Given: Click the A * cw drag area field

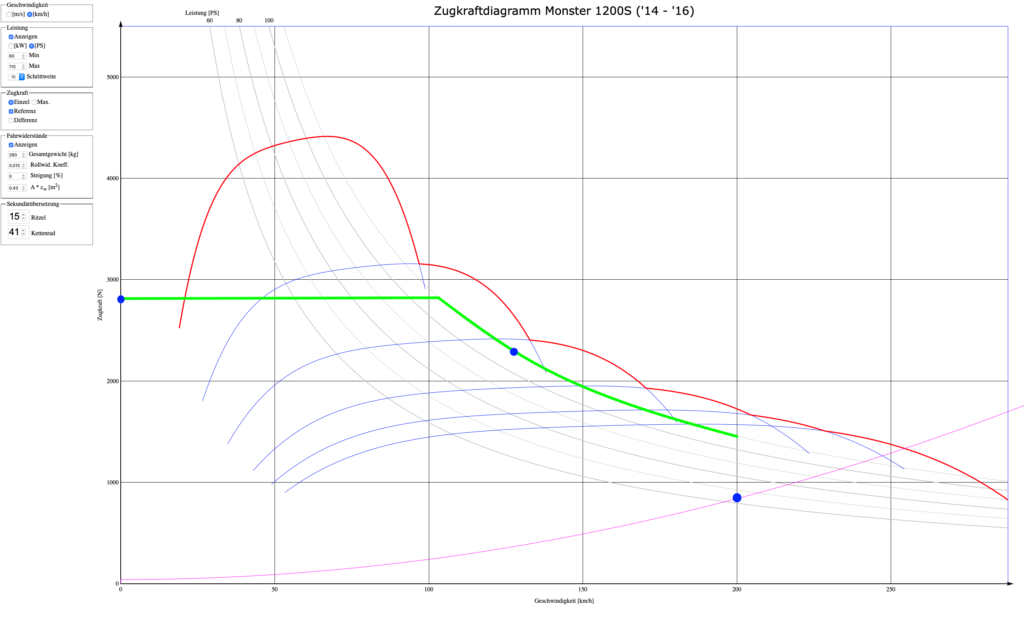Looking at the screenshot, I should tap(17, 187).
